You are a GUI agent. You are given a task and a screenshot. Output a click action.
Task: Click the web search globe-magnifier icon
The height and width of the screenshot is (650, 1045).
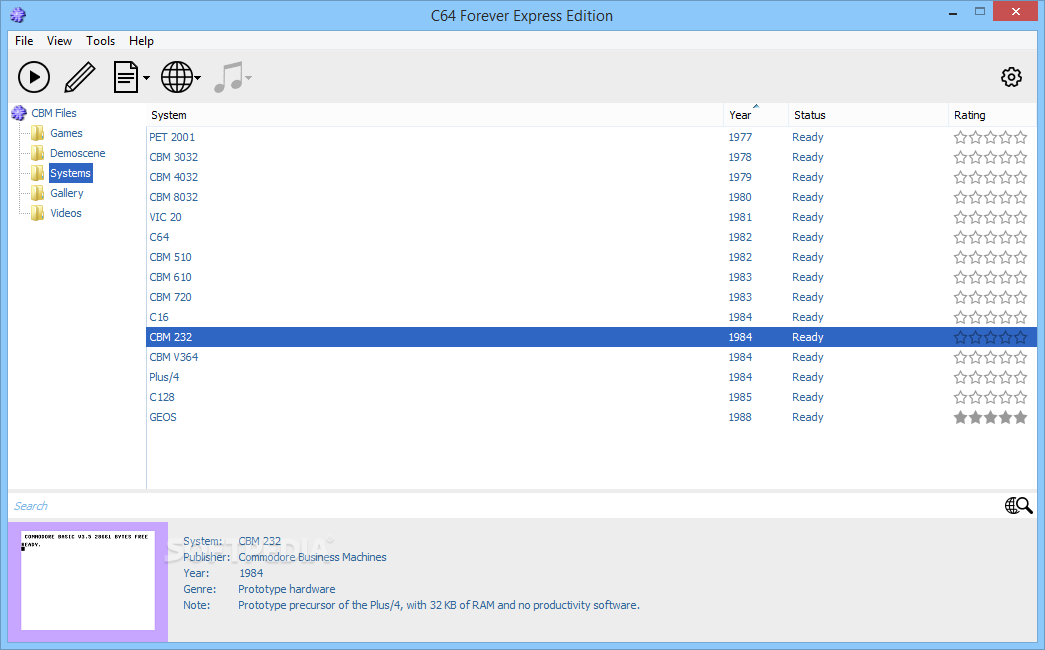point(1018,506)
